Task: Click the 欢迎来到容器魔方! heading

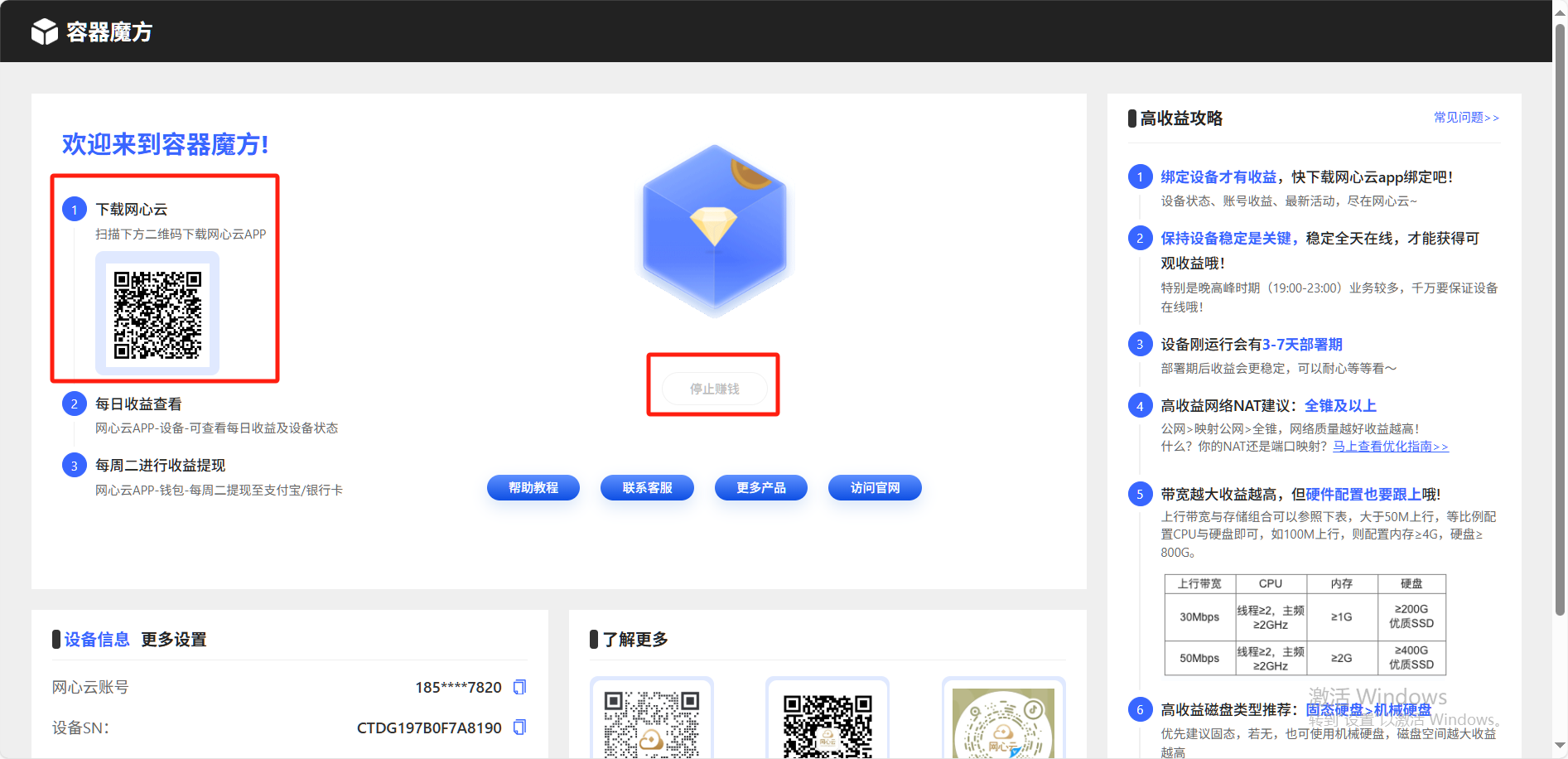Action: pyautogui.click(x=166, y=144)
